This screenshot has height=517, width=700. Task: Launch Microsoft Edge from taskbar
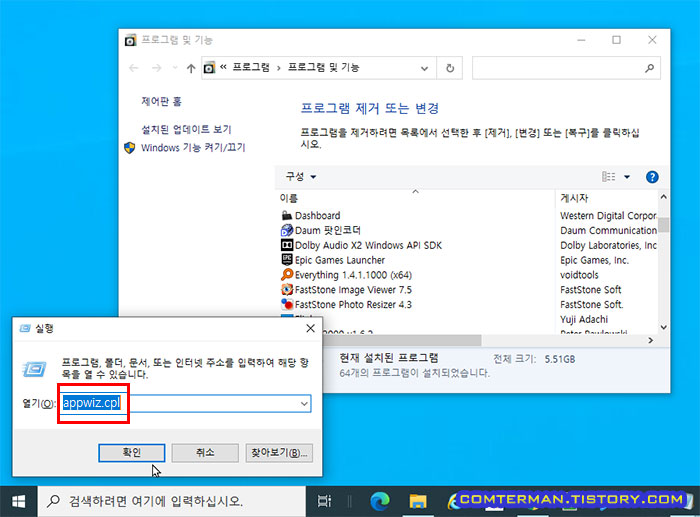pos(380,501)
